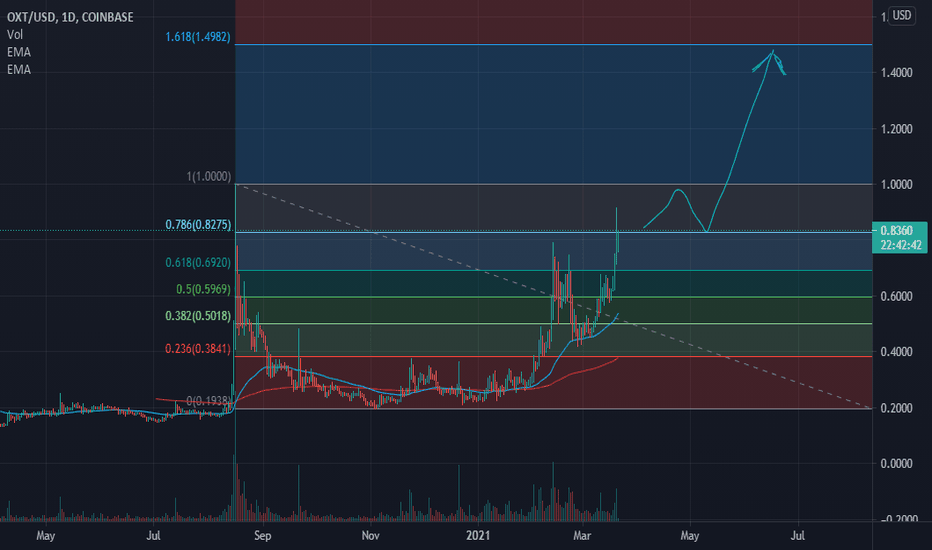Click the 1.618(1.4982) Fibonacci level label
The width and height of the screenshot is (932, 550).
click(x=198, y=37)
